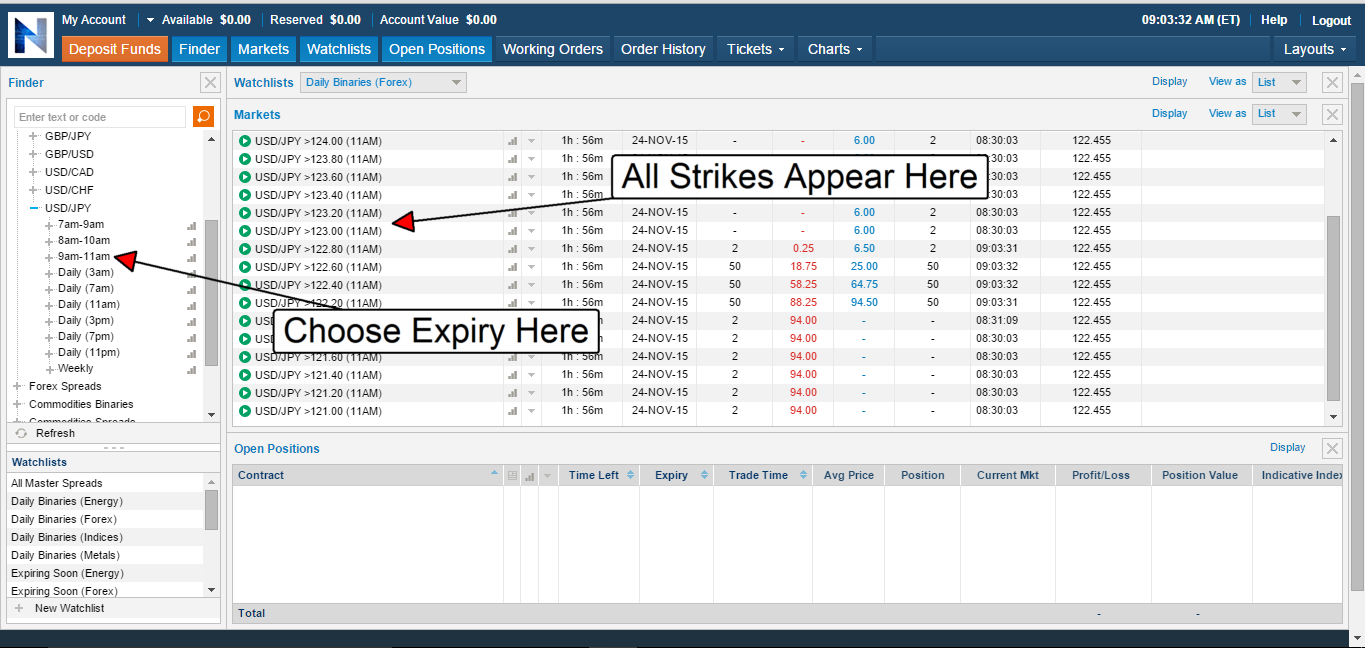Open chart icon beside Weekly in Finder
The image size is (1365, 648).
192,369
